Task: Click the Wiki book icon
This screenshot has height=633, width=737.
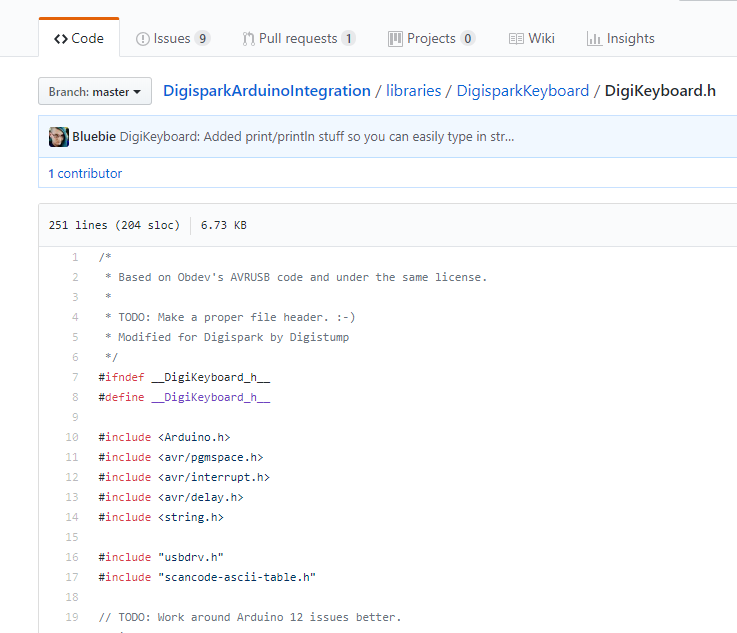Action: point(516,39)
